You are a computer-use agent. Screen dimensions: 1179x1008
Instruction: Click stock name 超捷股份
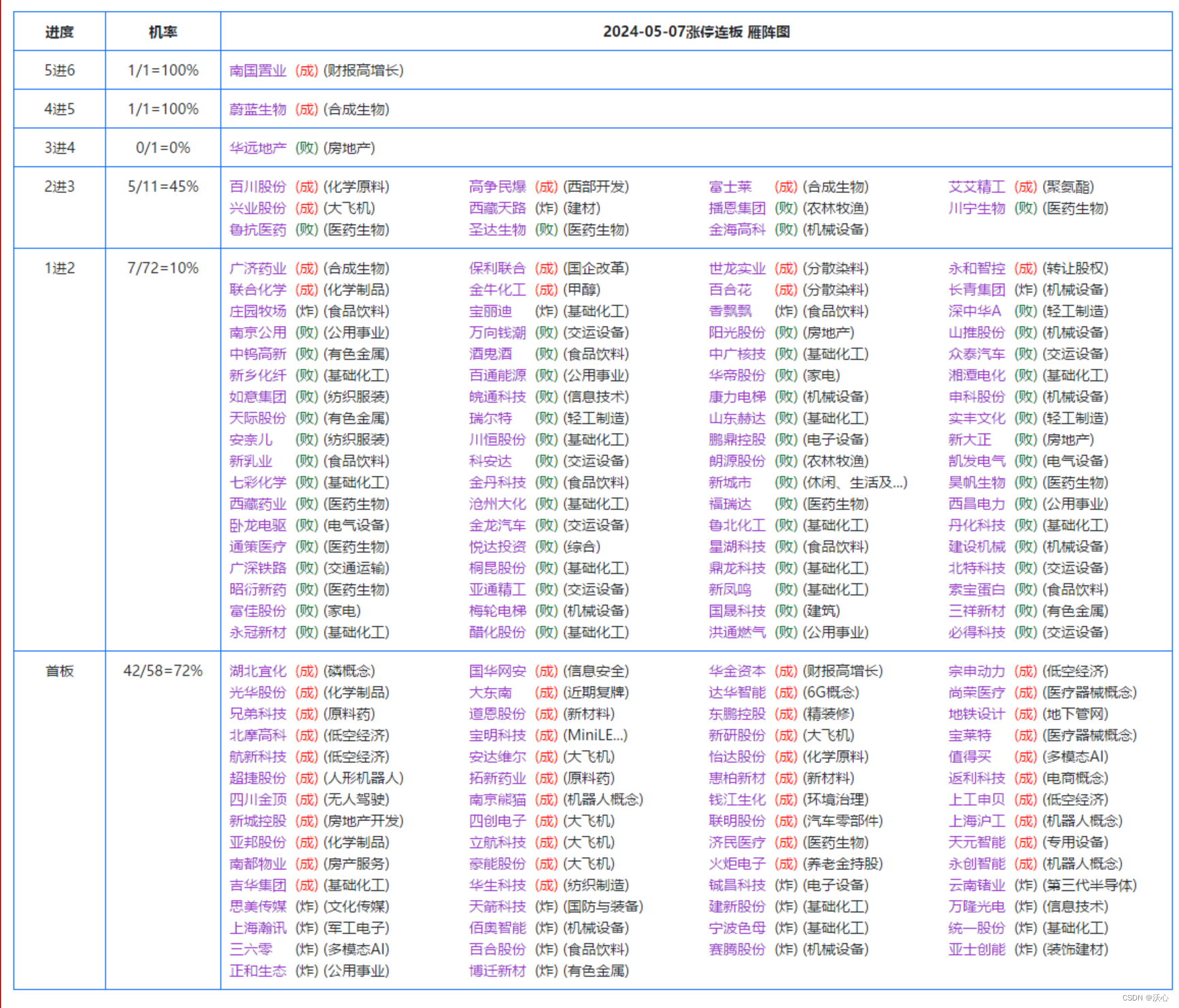[258, 778]
